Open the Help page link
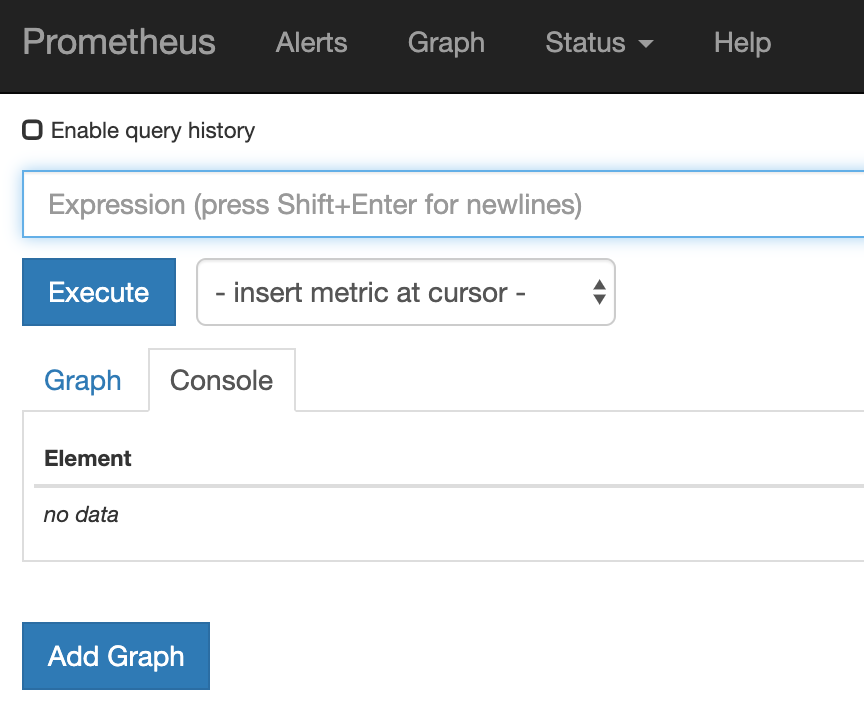864x725 pixels. [x=742, y=43]
